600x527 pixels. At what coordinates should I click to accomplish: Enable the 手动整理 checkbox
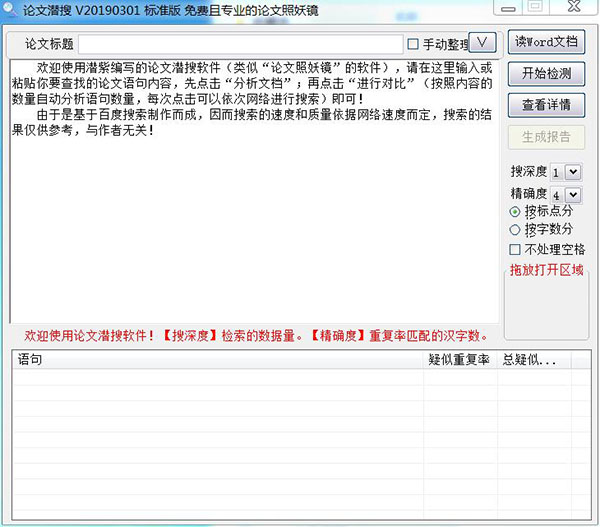pyautogui.click(x=413, y=44)
